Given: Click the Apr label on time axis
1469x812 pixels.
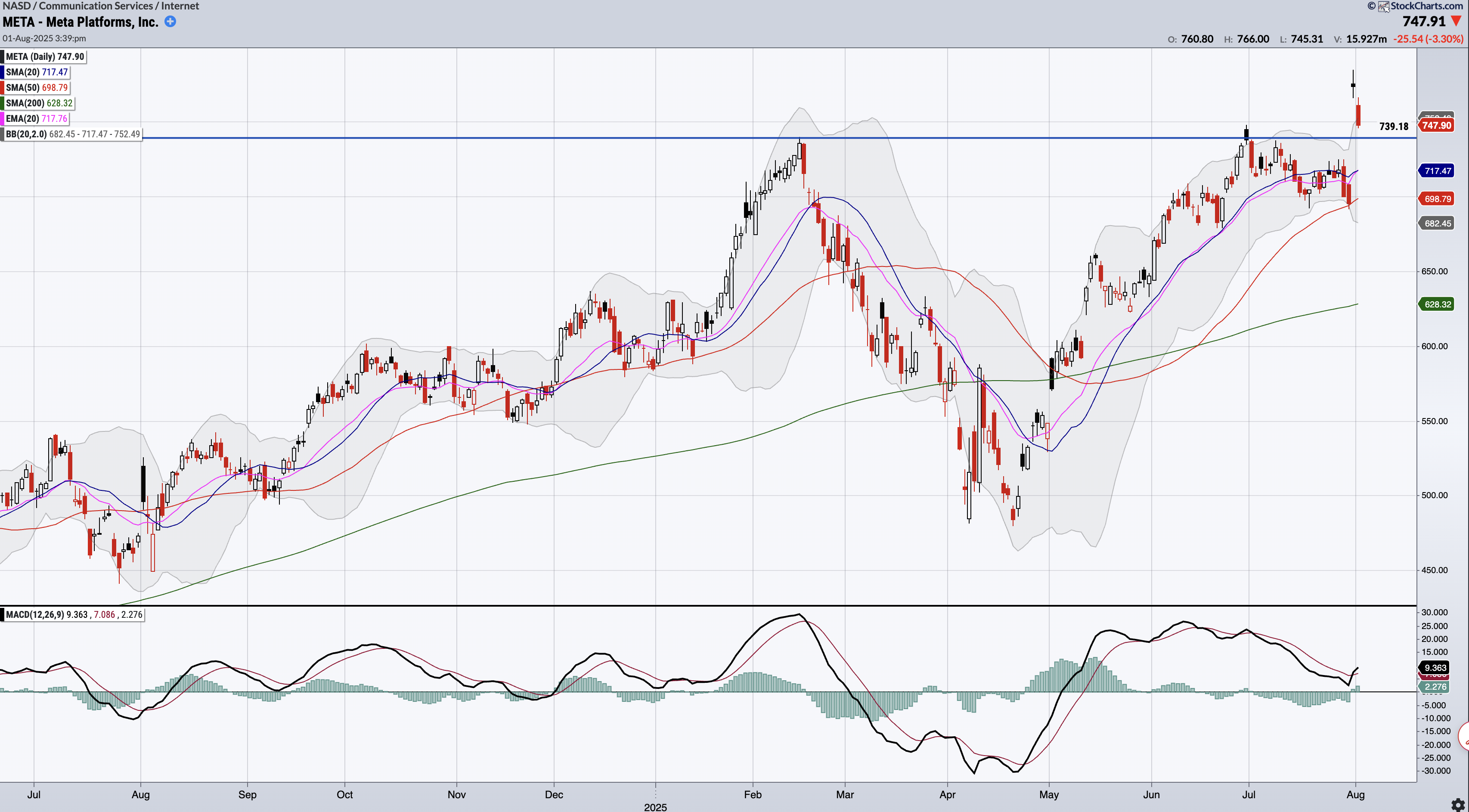Looking at the screenshot, I should click(x=947, y=794).
